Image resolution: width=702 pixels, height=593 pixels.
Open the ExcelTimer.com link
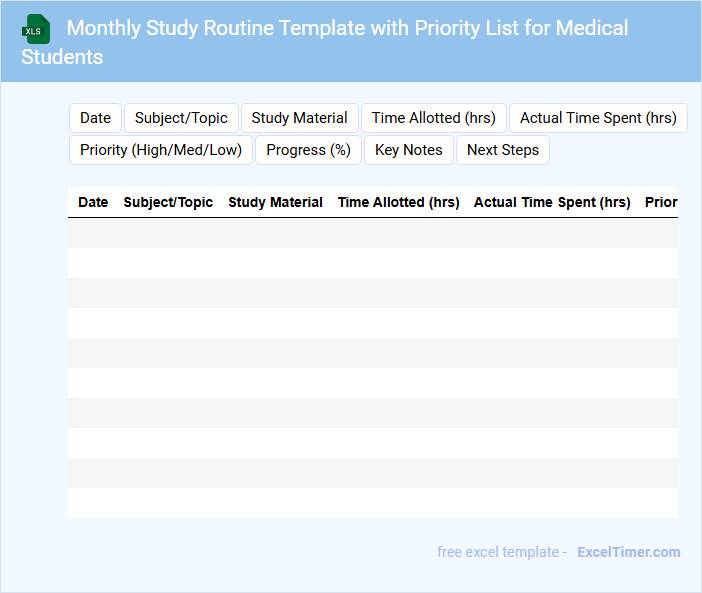[x=628, y=552]
